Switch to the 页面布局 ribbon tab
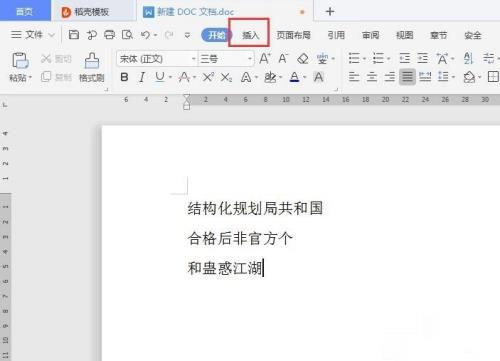500x361 pixels. click(293, 35)
